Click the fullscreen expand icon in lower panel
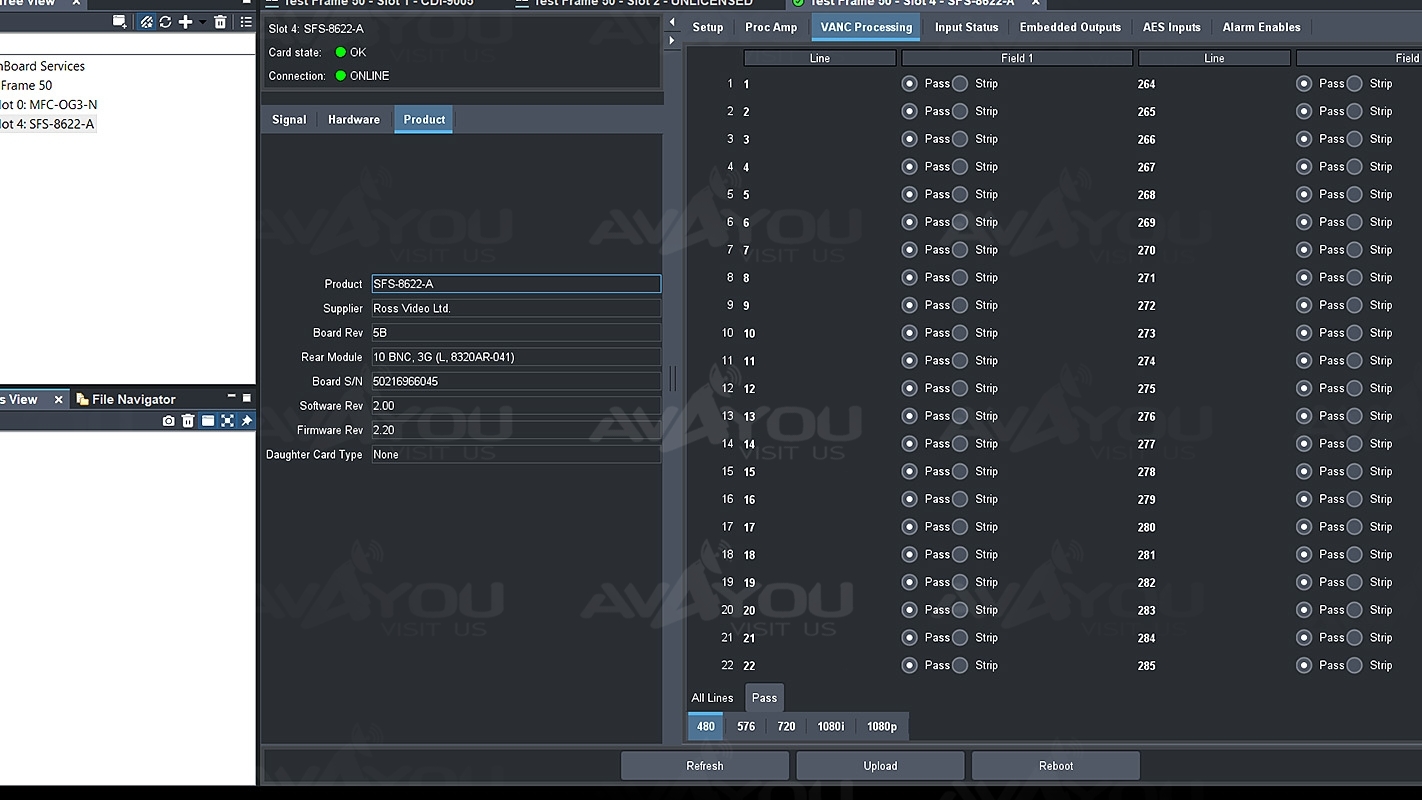The image size is (1422, 800). [227, 421]
